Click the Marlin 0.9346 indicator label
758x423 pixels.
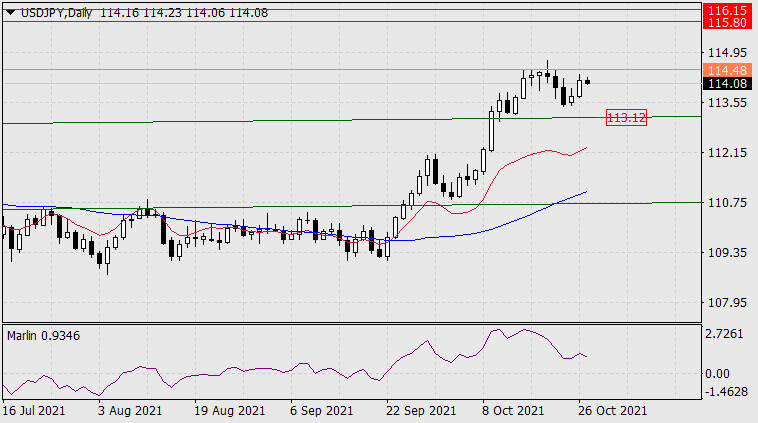pos(44,335)
